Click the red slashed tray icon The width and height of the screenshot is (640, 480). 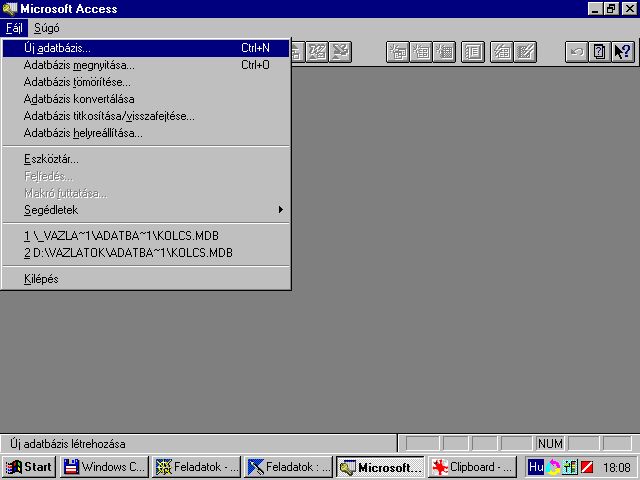point(587,467)
